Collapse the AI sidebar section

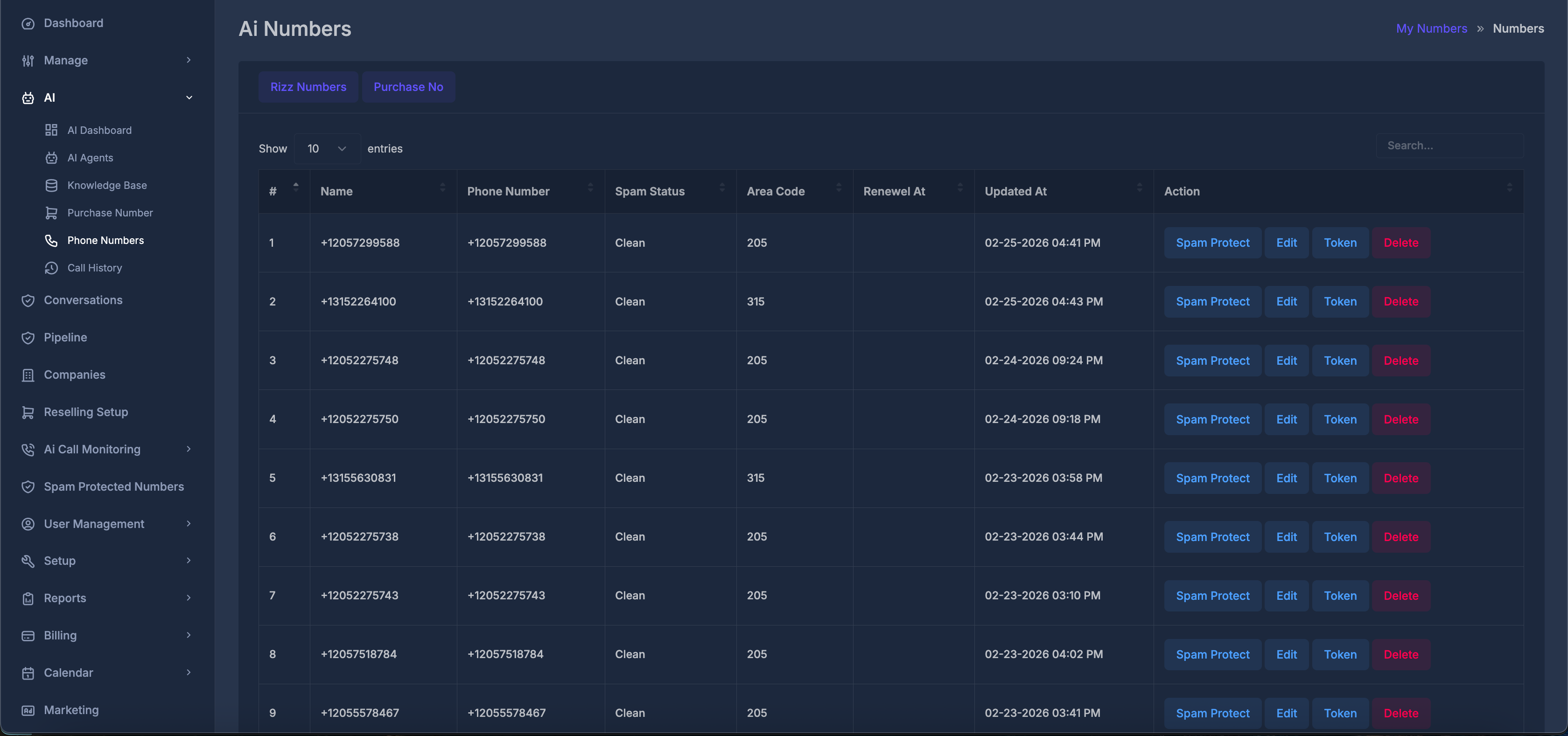coord(188,97)
